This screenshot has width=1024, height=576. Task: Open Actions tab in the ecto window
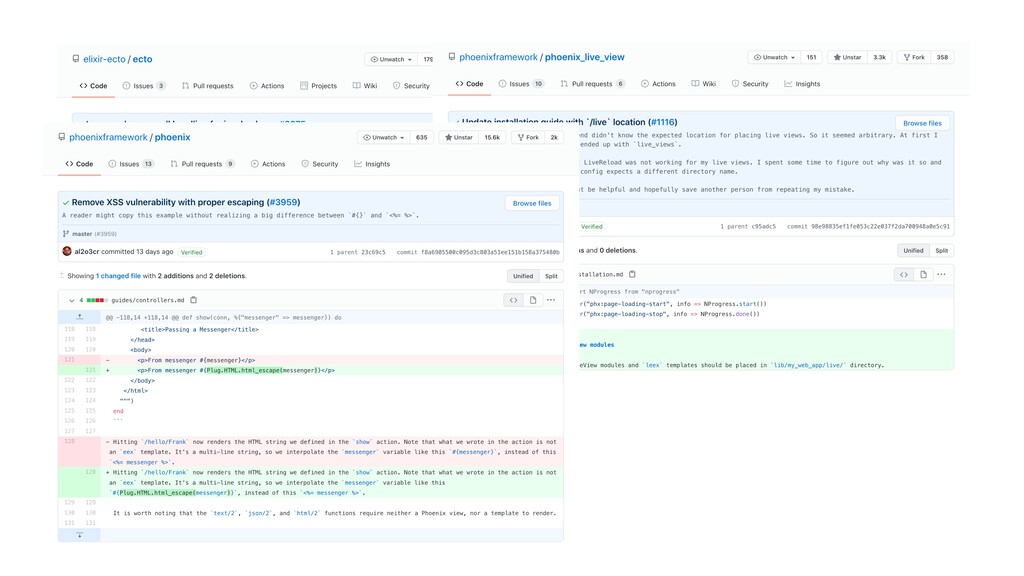coord(266,86)
